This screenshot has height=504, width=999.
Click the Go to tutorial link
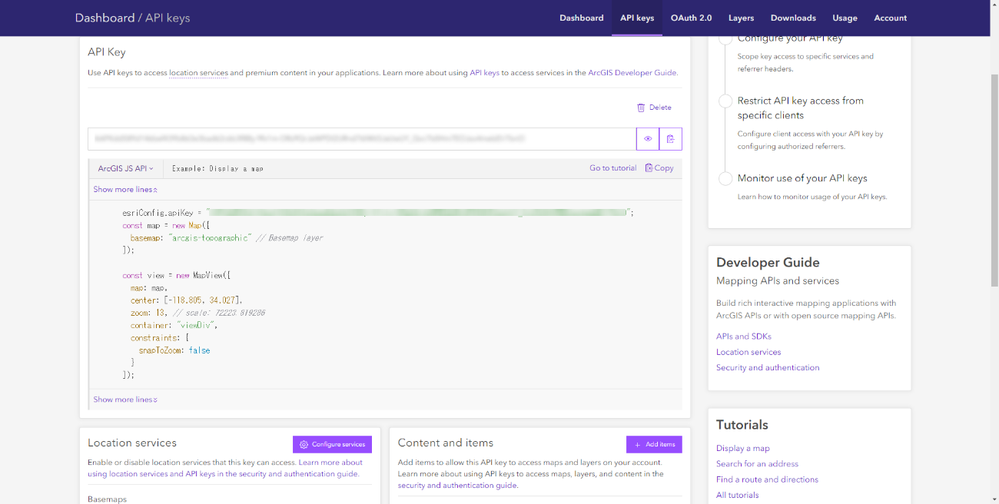pyautogui.click(x=613, y=168)
